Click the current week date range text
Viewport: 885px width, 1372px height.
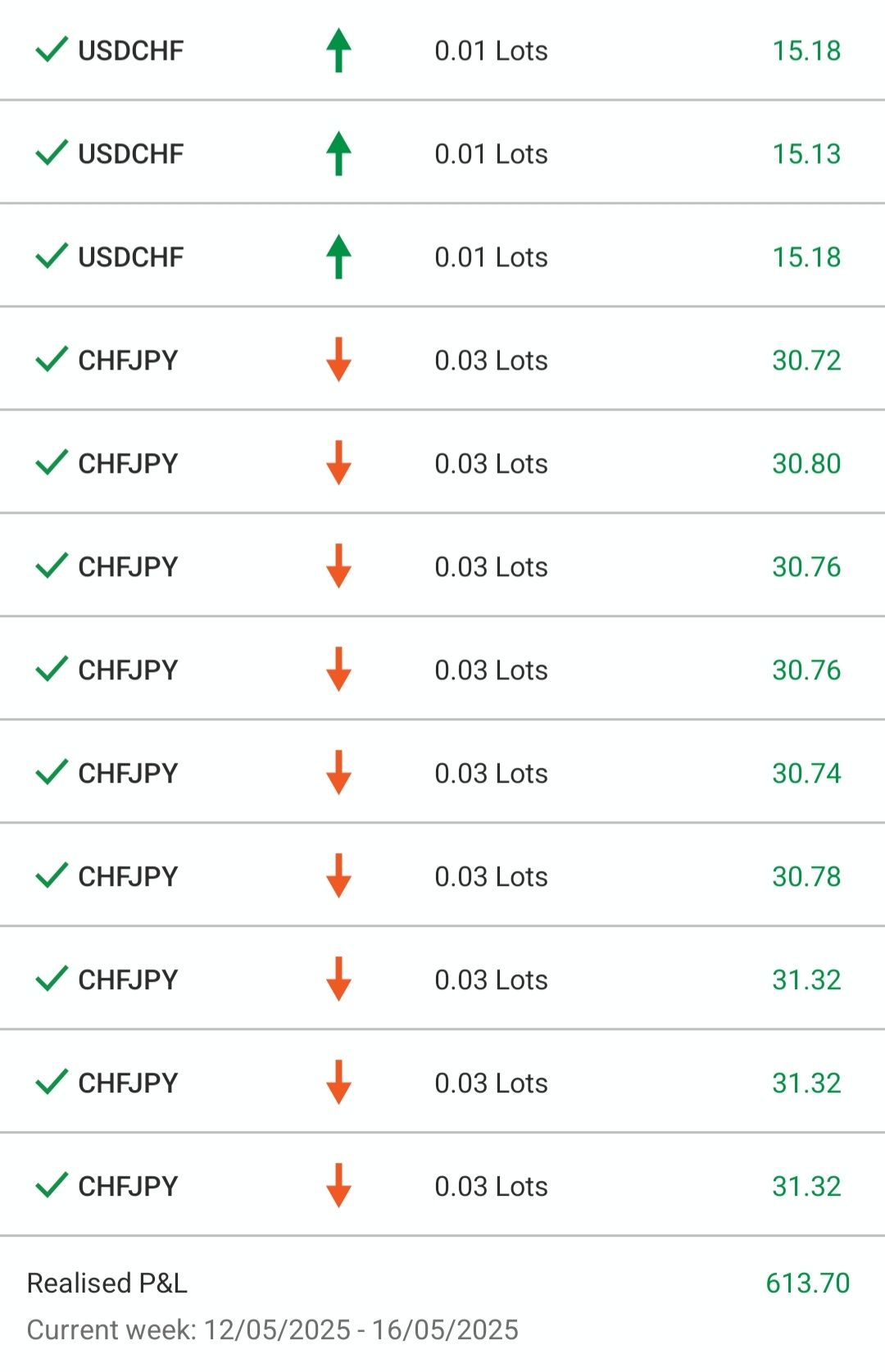(x=272, y=1329)
